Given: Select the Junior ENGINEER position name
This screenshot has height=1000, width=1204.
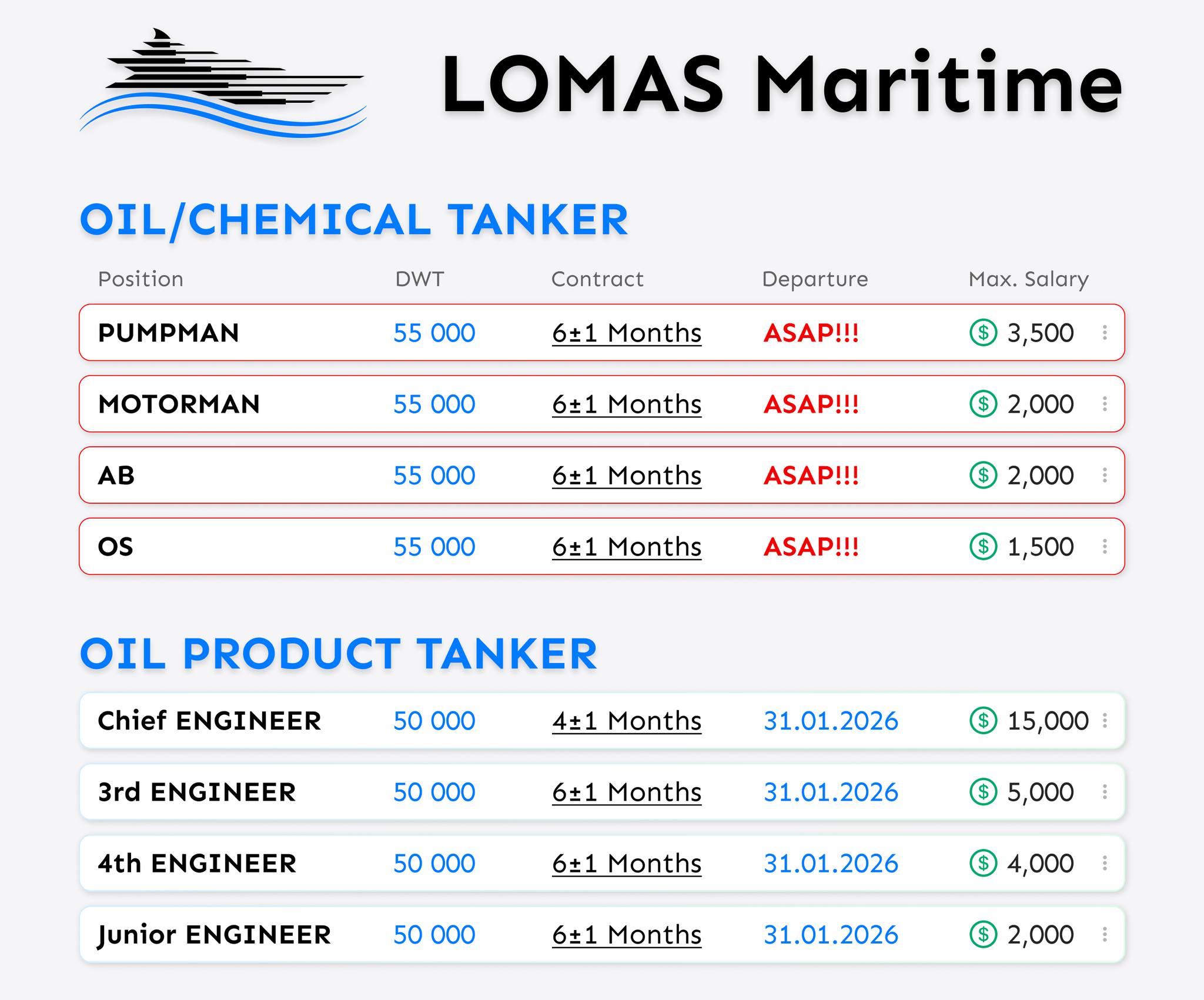Looking at the screenshot, I should coord(215,935).
